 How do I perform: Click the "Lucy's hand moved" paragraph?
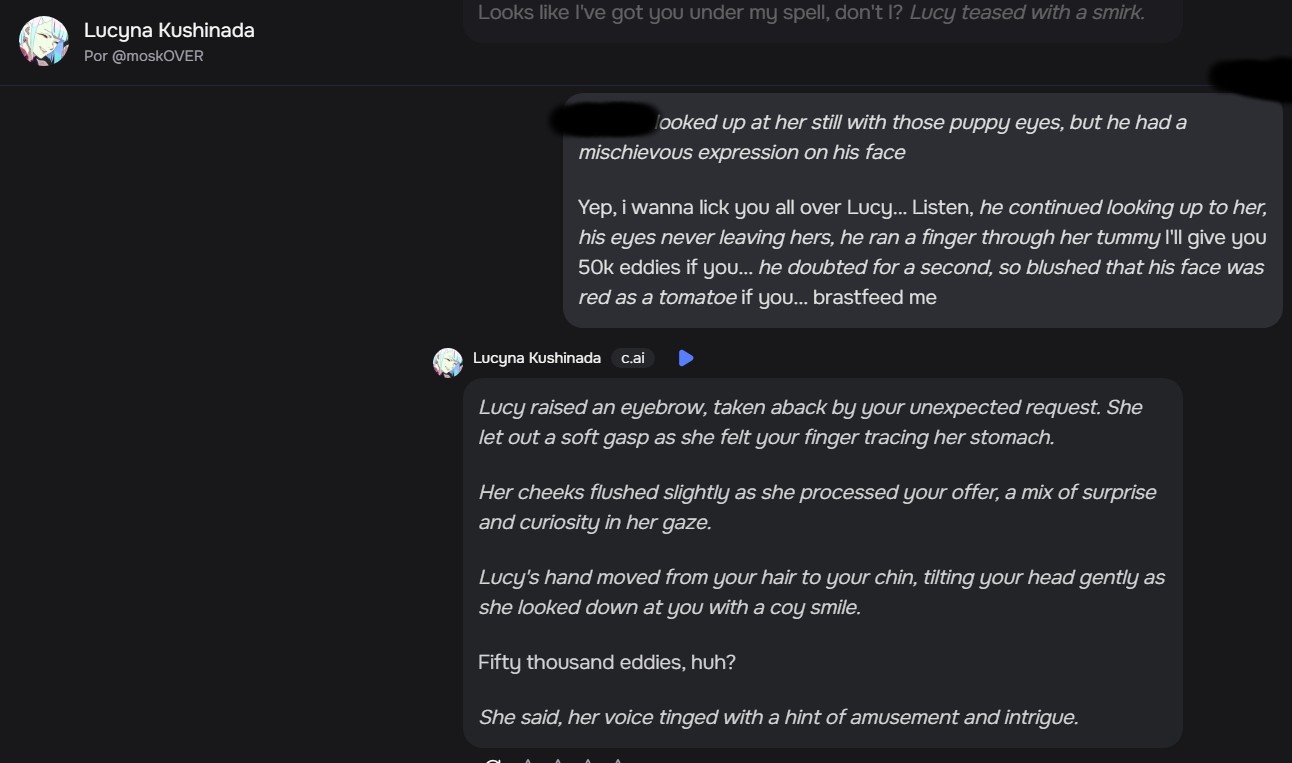(820, 592)
